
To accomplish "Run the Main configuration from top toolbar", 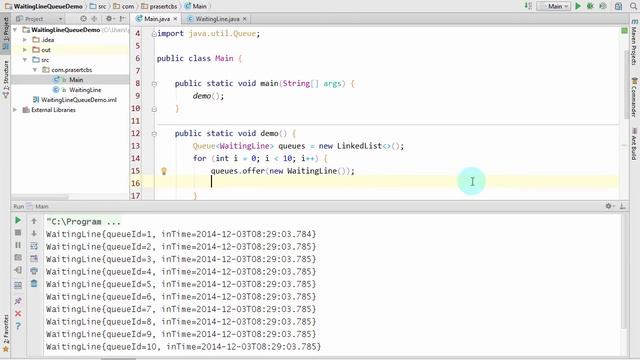I will click(578, 6).
